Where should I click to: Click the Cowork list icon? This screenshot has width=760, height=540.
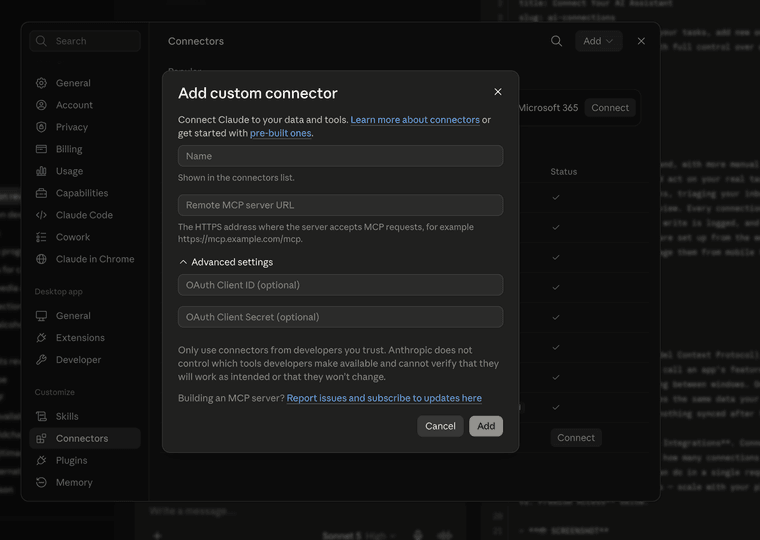tap(41, 237)
